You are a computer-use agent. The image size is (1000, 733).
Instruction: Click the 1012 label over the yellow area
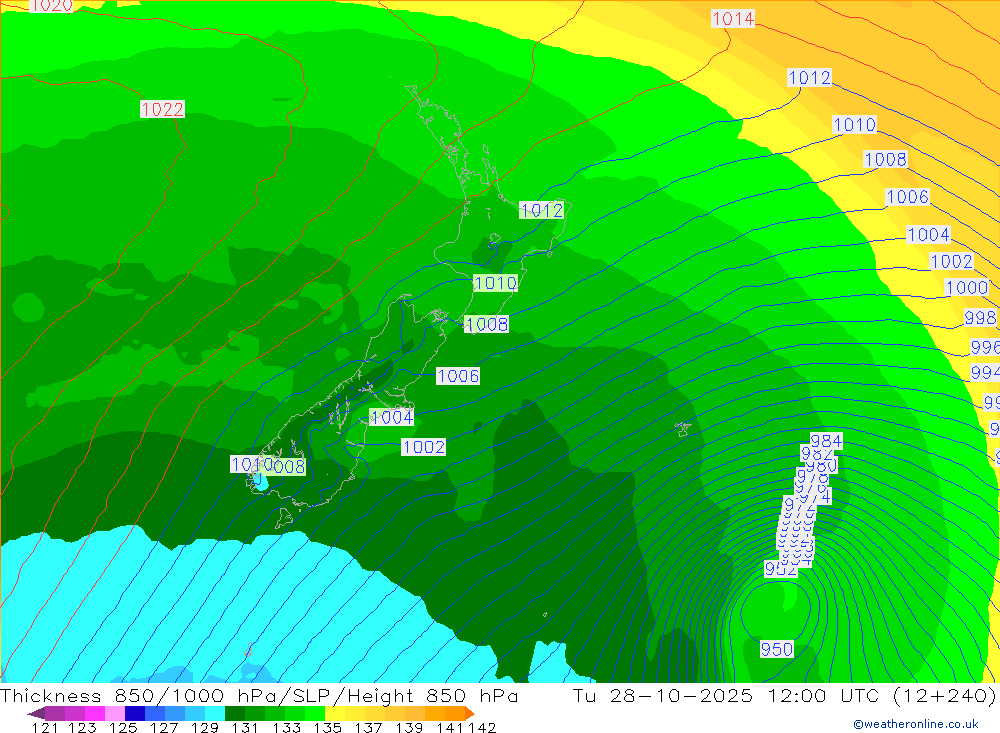809,78
